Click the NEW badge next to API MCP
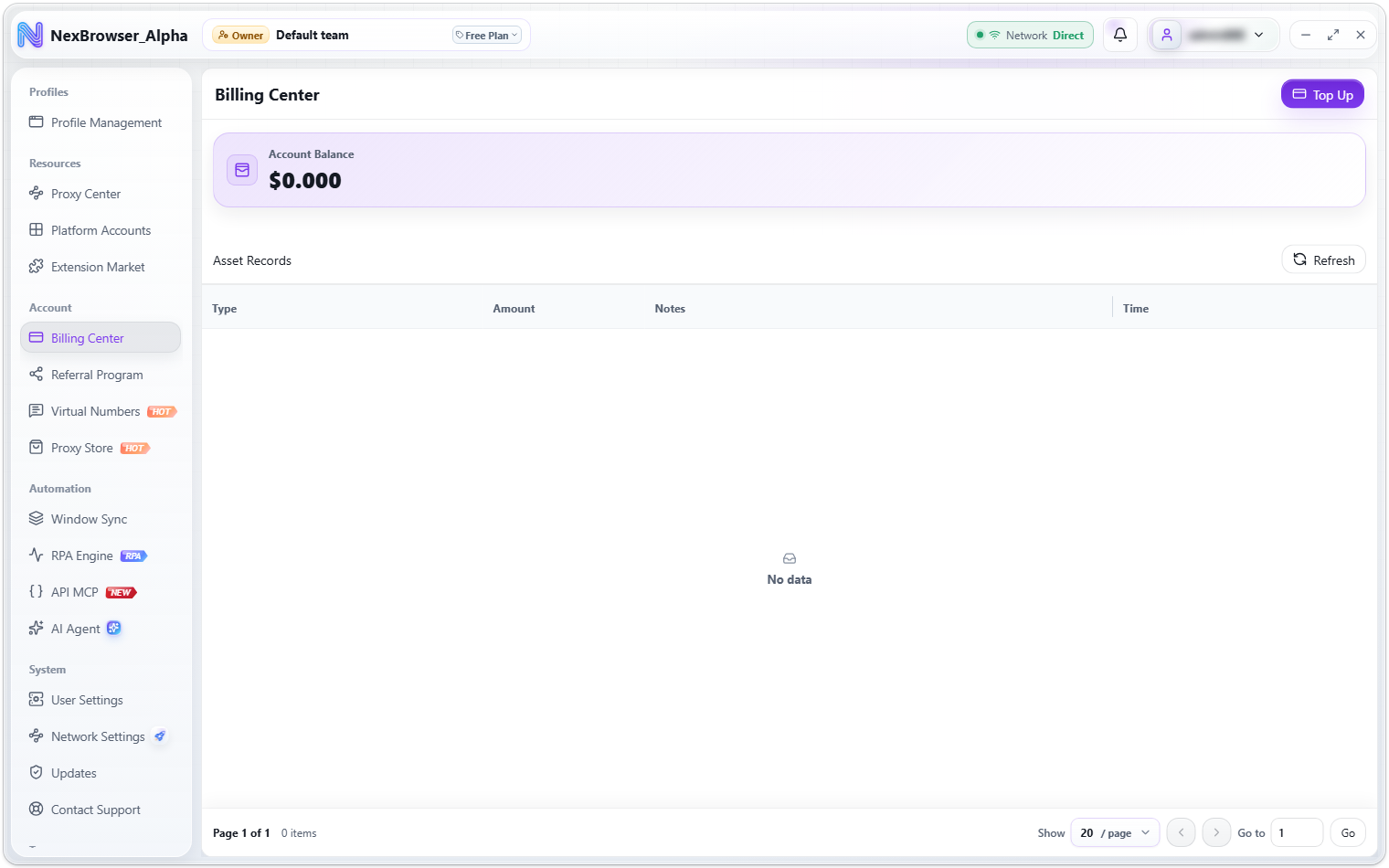Image resolution: width=1389 pixels, height=868 pixels. tap(121, 592)
